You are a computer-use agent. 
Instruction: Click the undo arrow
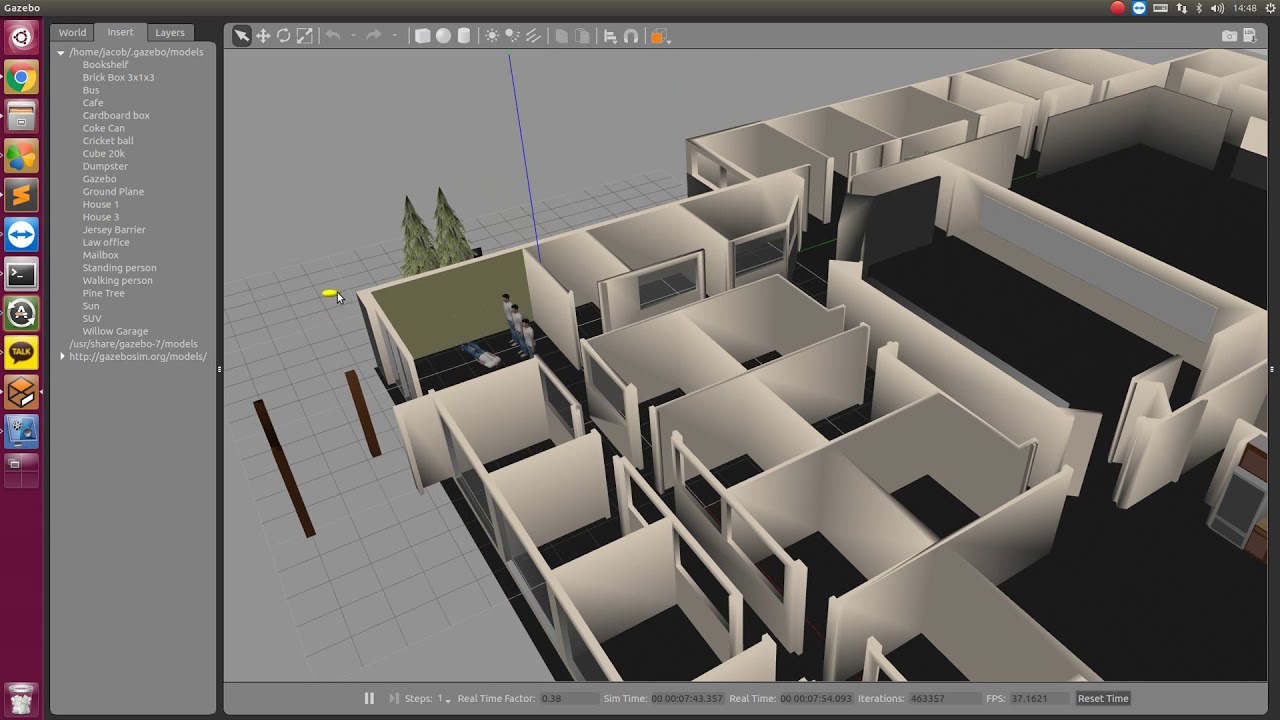[x=333, y=36]
